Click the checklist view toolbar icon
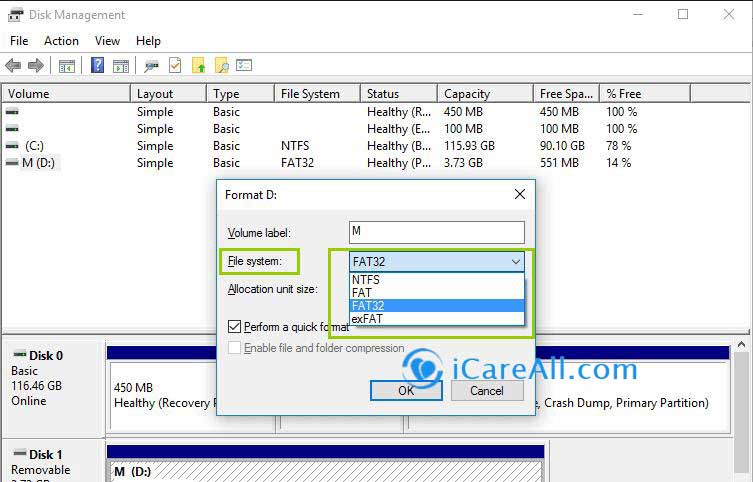Screen dimensions: 753x482 coord(244,65)
